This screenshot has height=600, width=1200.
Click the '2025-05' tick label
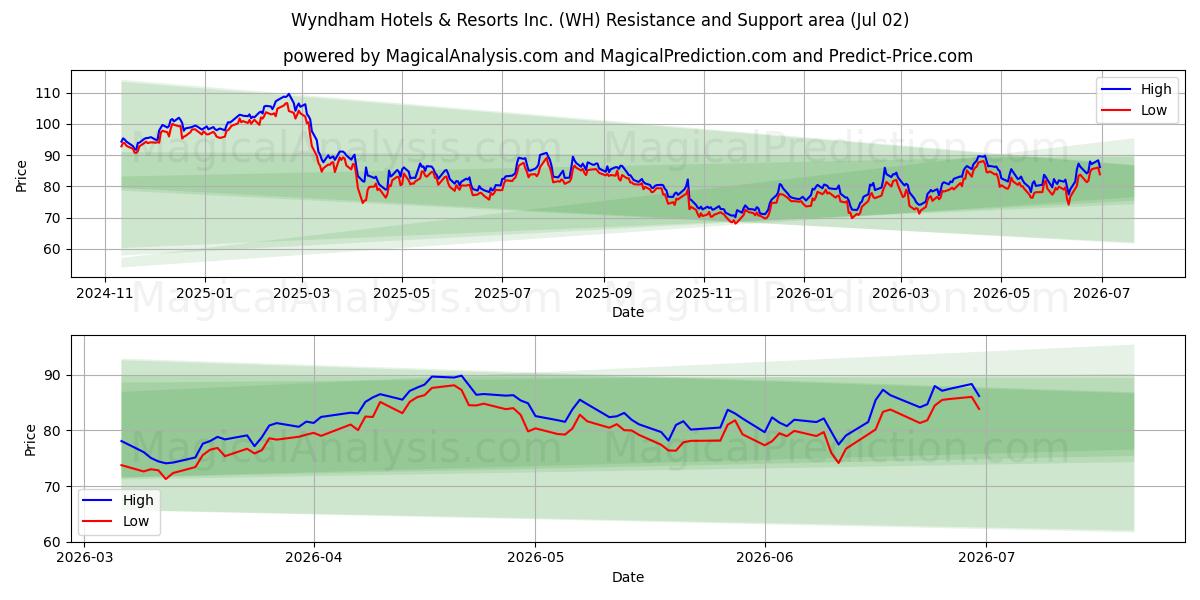(x=402, y=294)
